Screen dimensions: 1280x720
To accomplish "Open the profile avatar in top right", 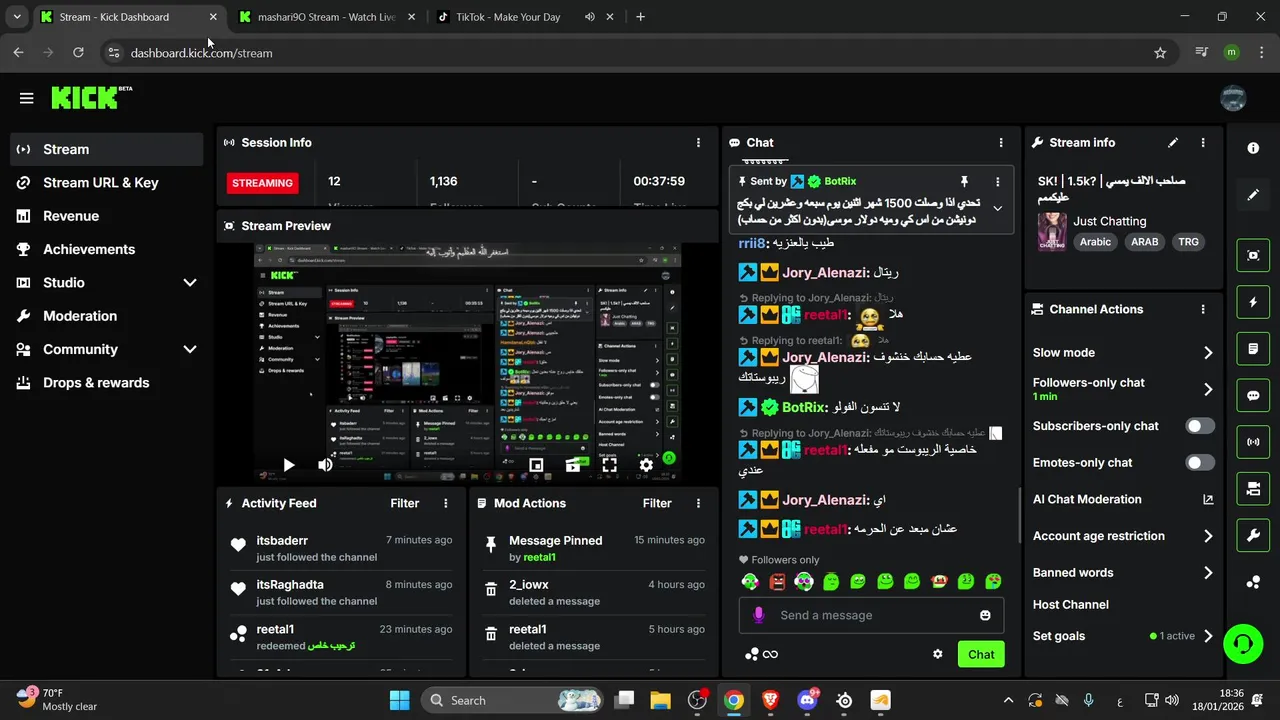I will [x=1233, y=98].
